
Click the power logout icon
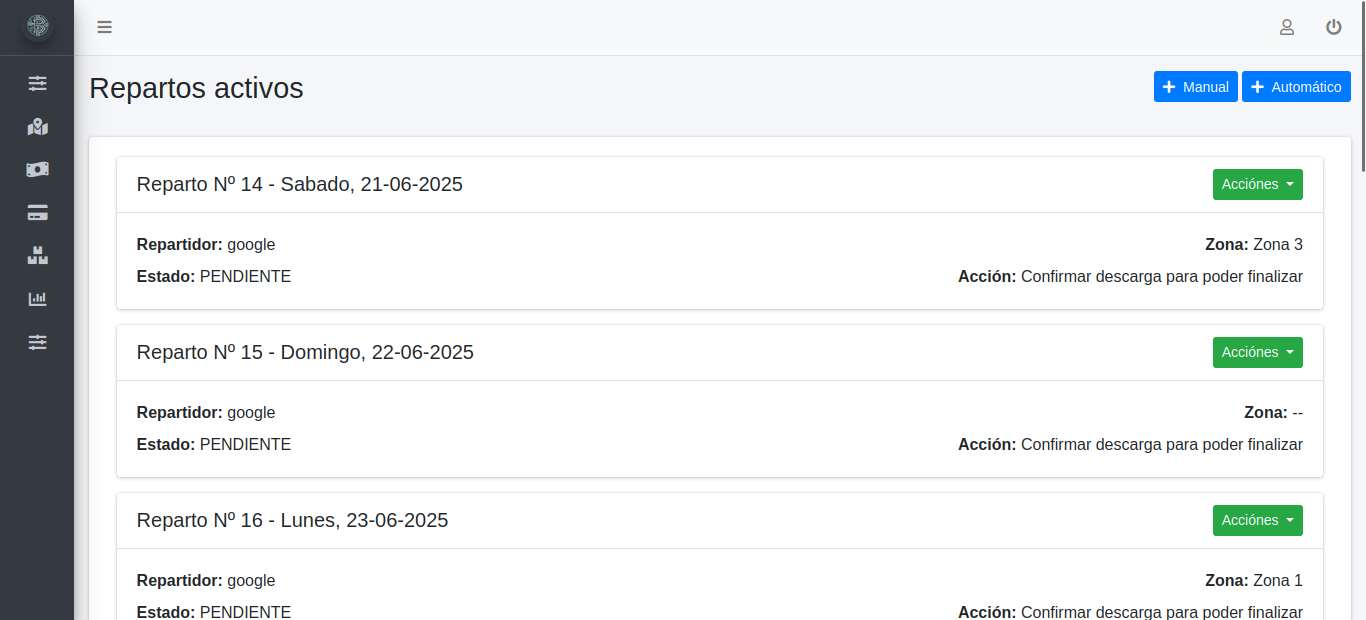(x=1333, y=27)
